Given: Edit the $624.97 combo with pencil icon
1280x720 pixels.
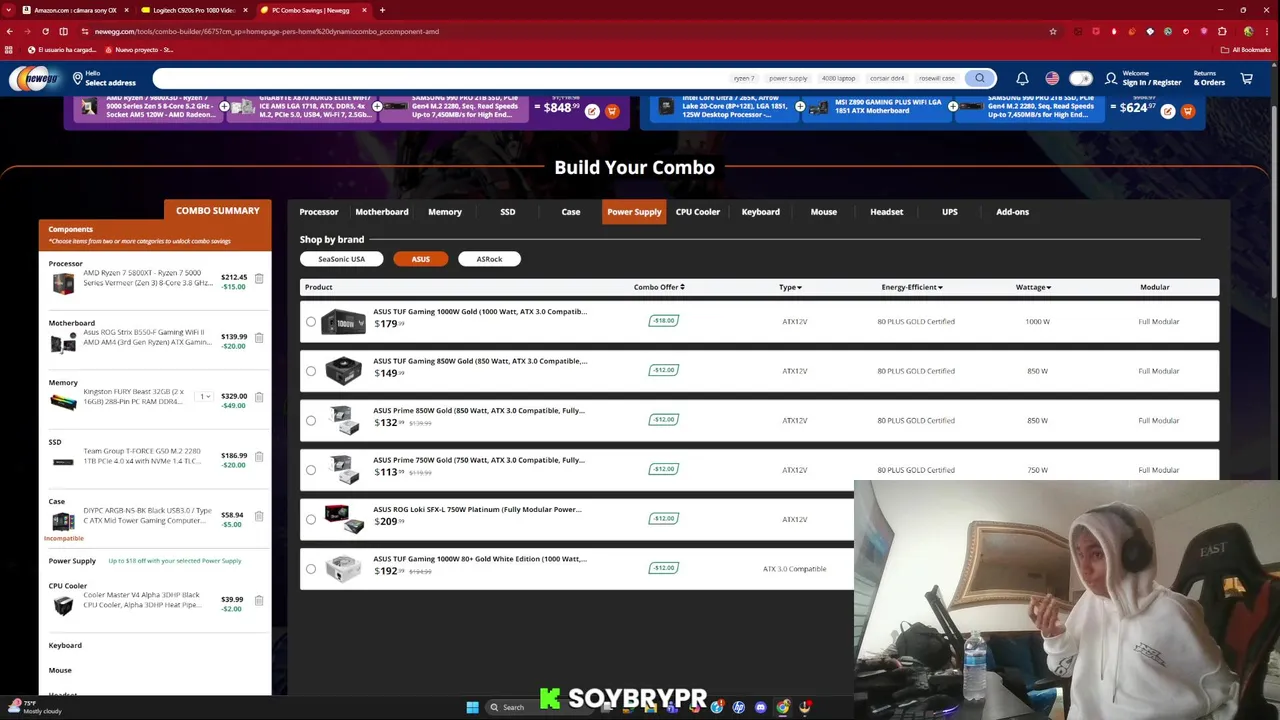Looking at the screenshot, I should [x=1168, y=111].
